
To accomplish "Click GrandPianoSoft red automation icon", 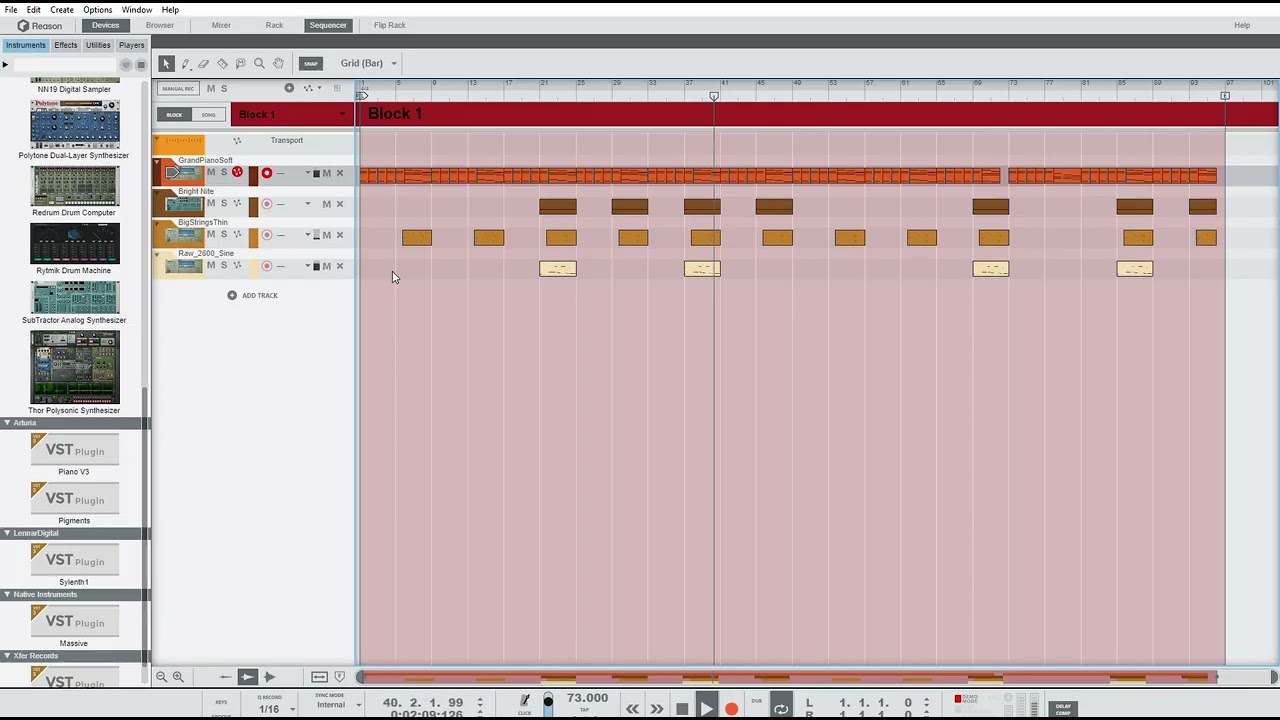I will 237,173.
